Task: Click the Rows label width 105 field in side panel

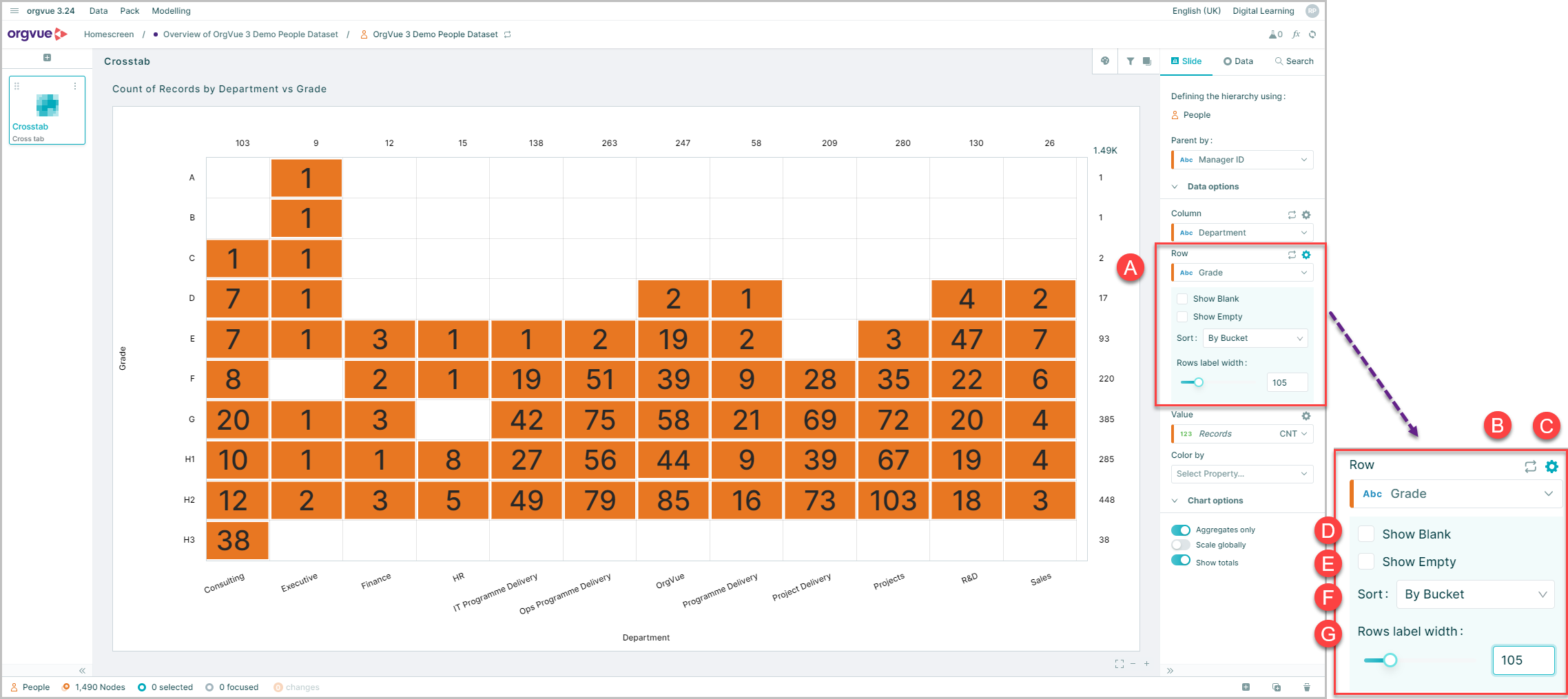Action: click(x=1287, y=383)
